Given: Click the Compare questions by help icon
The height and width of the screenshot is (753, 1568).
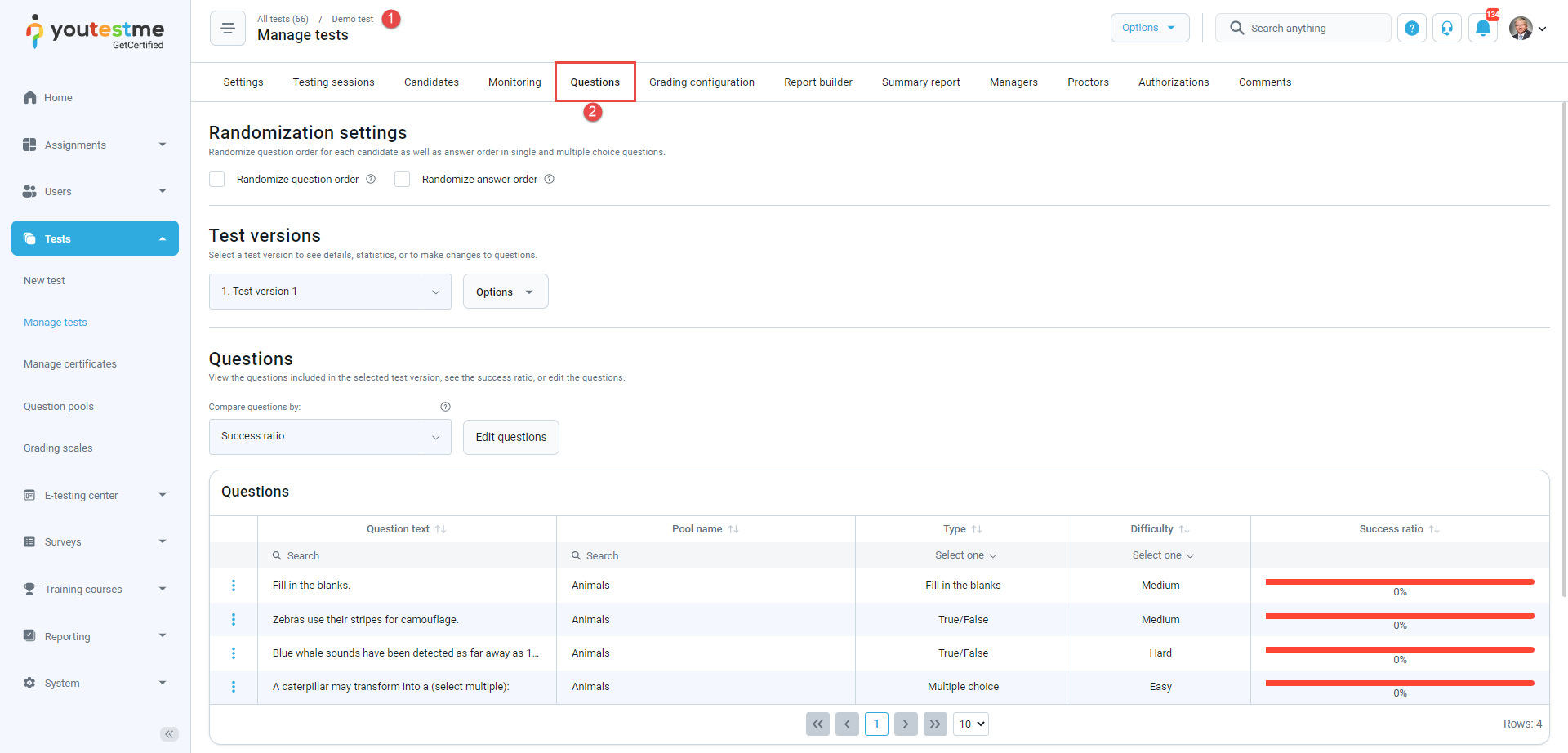Looking at the screenshot, I should 445,407.
